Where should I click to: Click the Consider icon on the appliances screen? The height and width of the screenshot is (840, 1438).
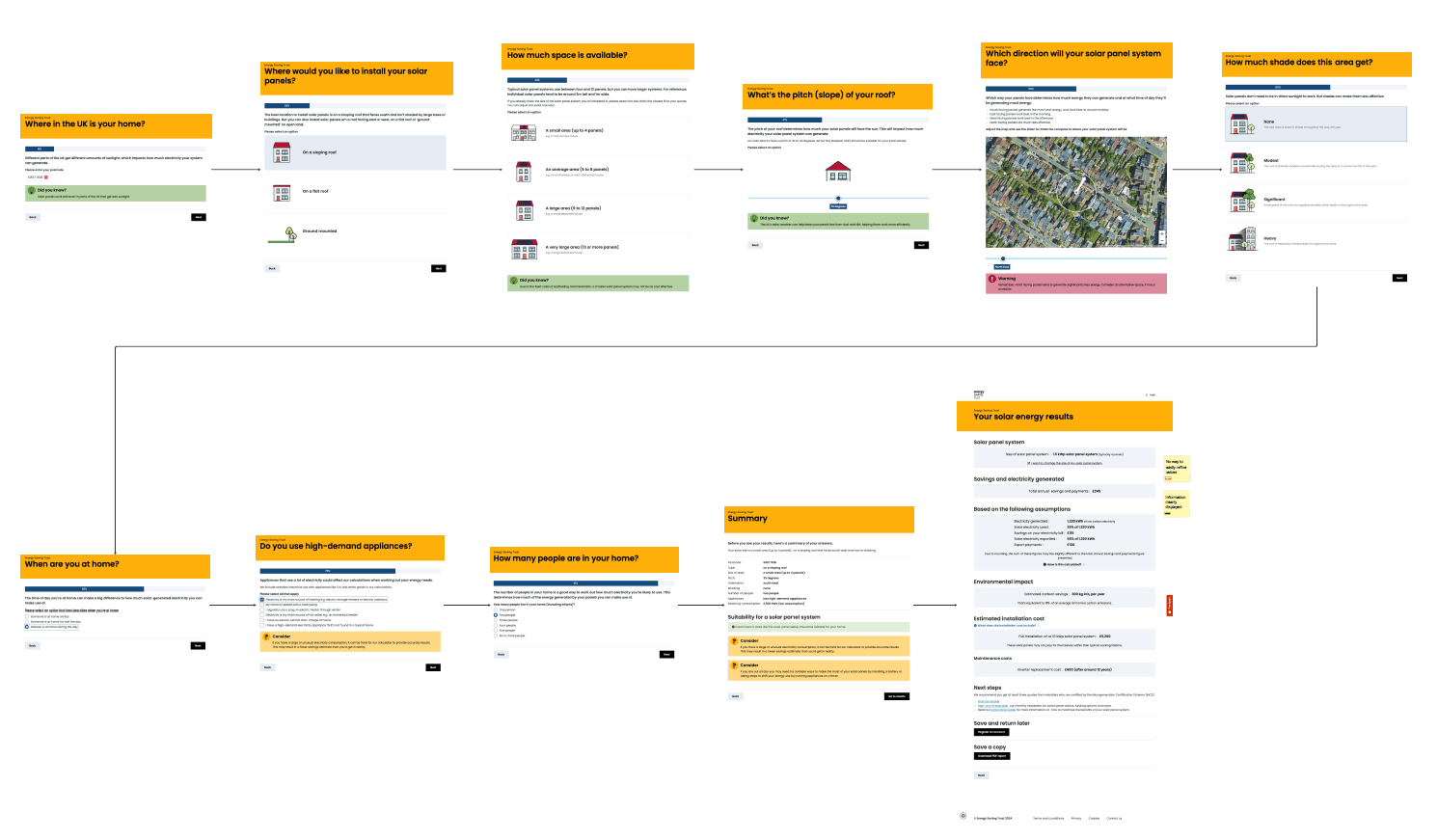[x=266, y=637]
